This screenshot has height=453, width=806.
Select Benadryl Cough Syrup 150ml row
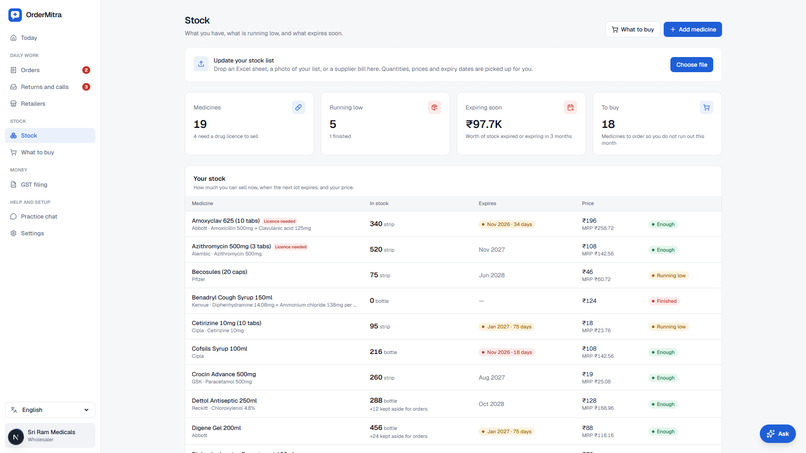[x=453, y=301]
